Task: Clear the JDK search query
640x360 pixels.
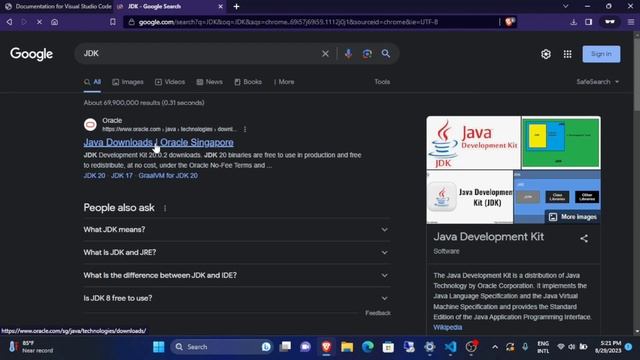Action: [x=325, y=53]
